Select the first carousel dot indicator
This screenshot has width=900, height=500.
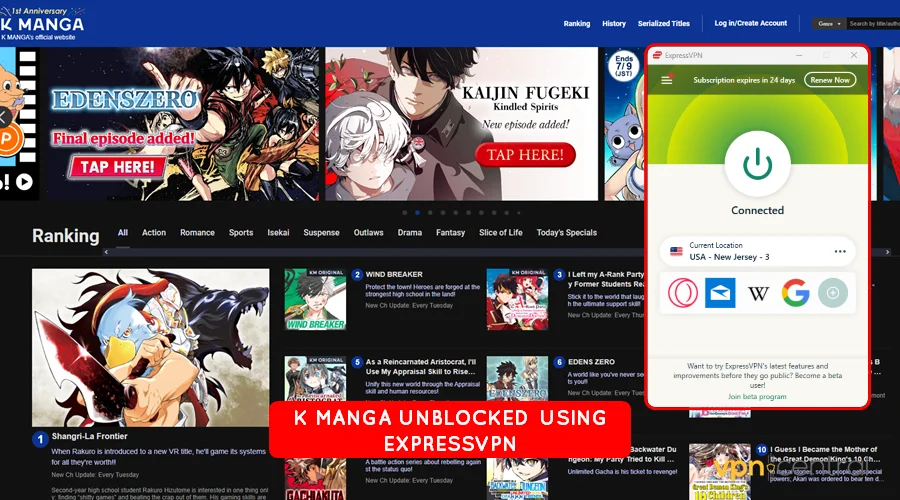(x=405, y=212)
